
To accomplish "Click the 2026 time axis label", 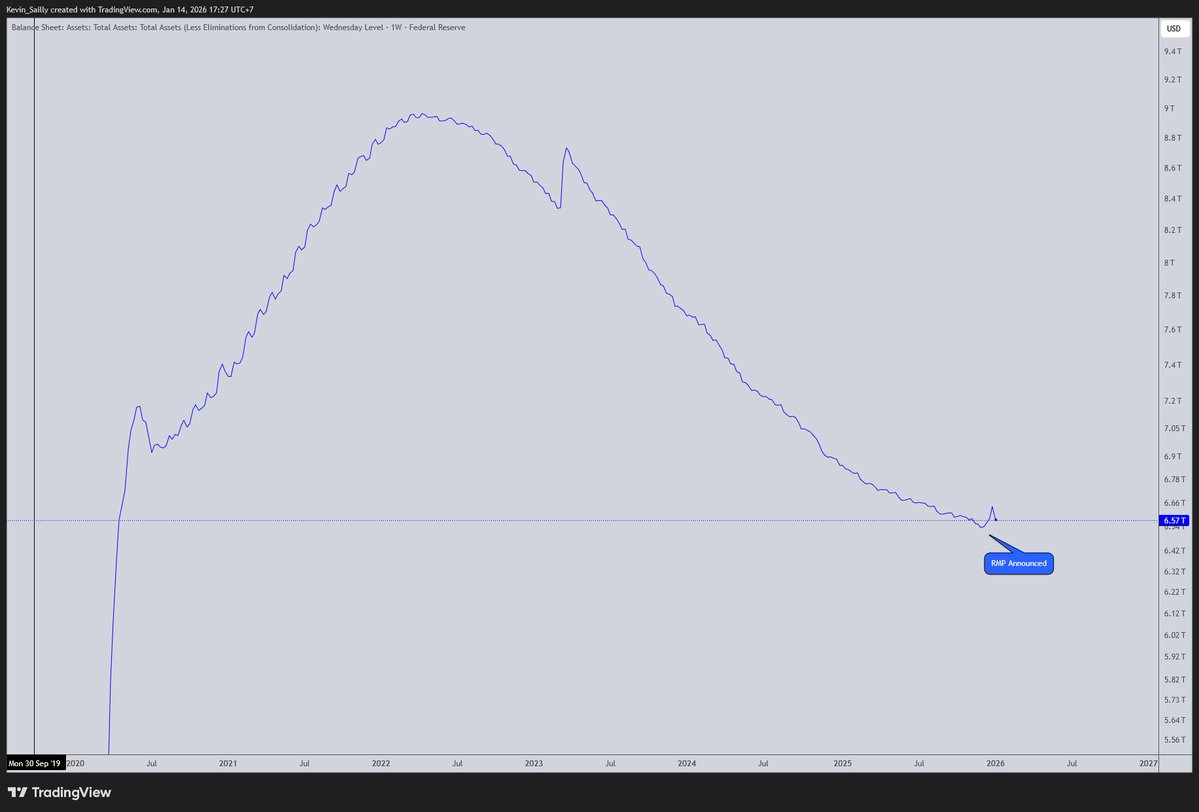I will 995,763.
